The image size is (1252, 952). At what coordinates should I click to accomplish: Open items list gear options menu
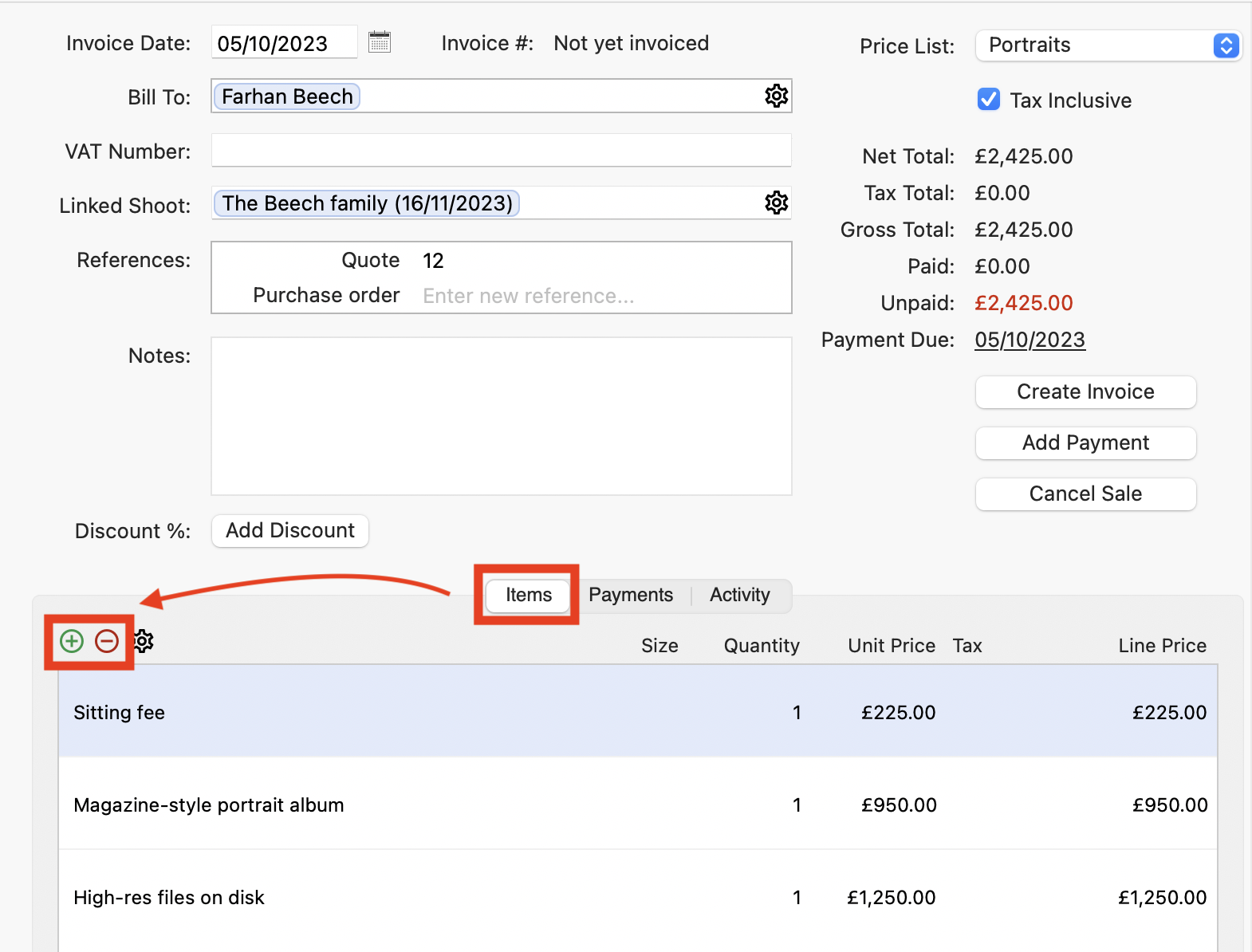(144, 641)
